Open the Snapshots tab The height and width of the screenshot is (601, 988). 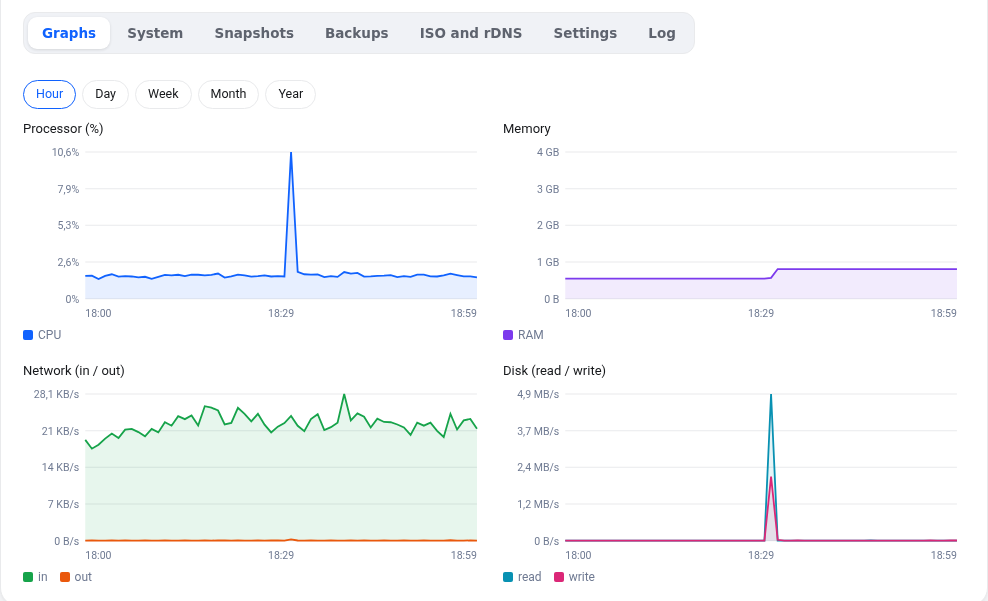pos(254,33)
